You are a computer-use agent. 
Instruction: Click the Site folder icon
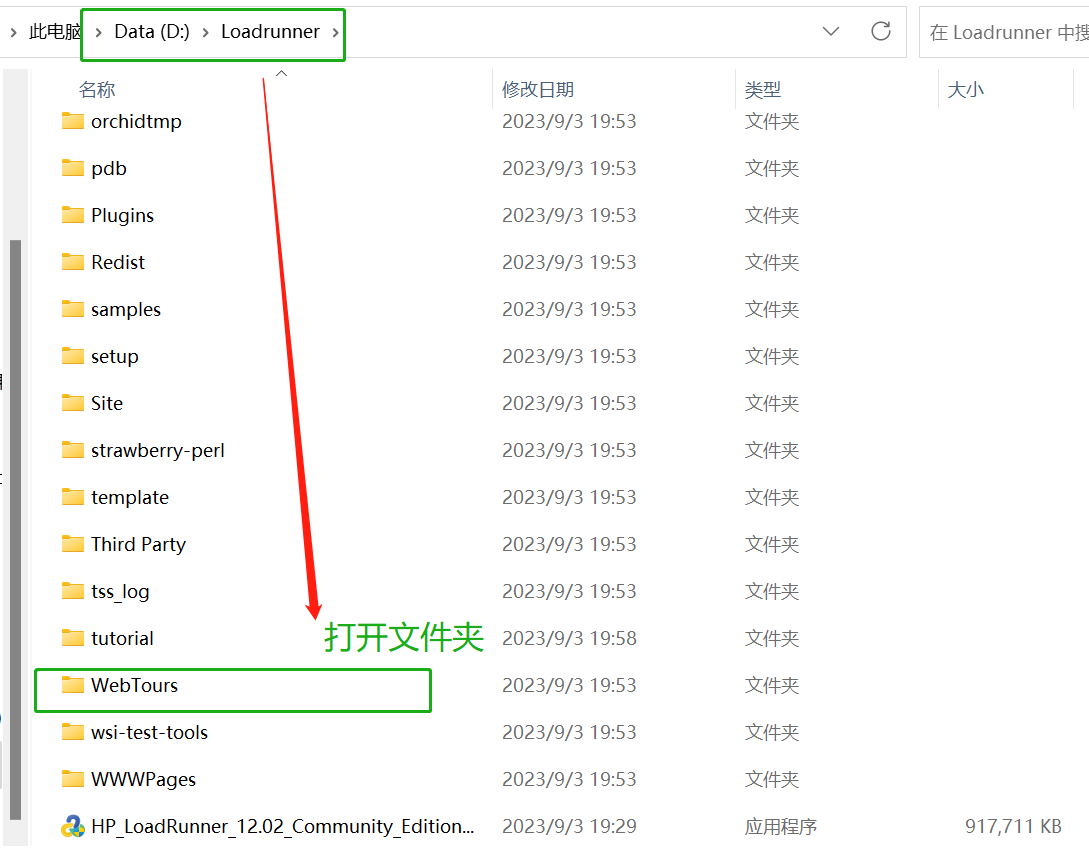[x=72, y=403]
